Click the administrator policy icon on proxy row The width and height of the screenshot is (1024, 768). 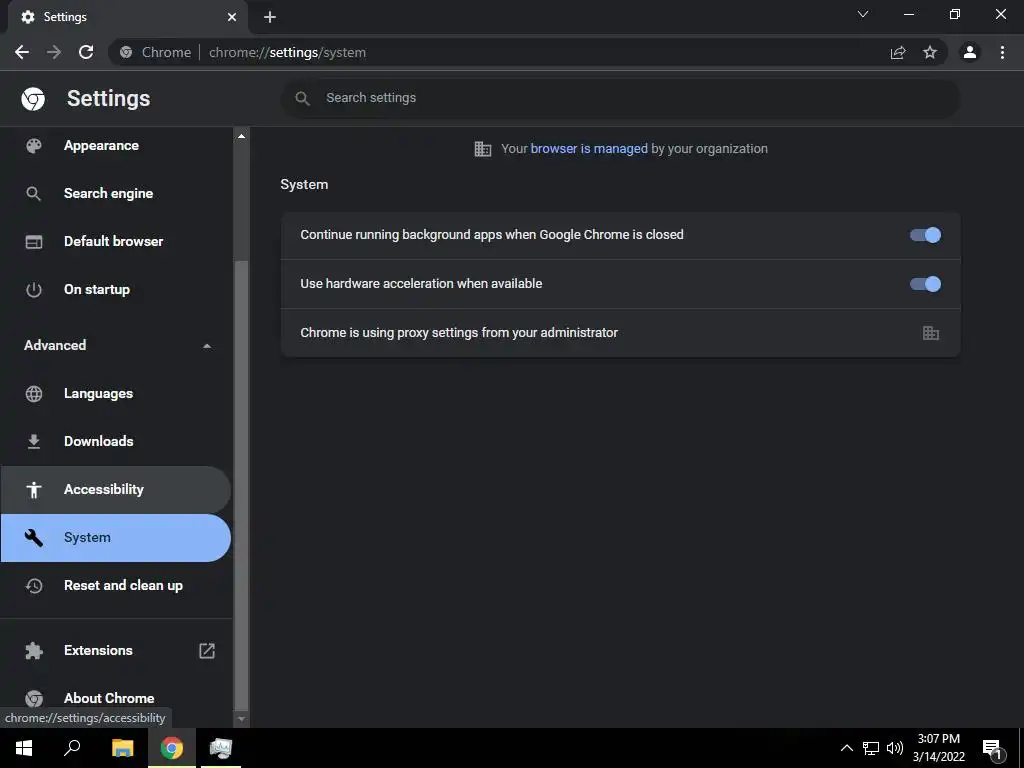coord(931,333)
